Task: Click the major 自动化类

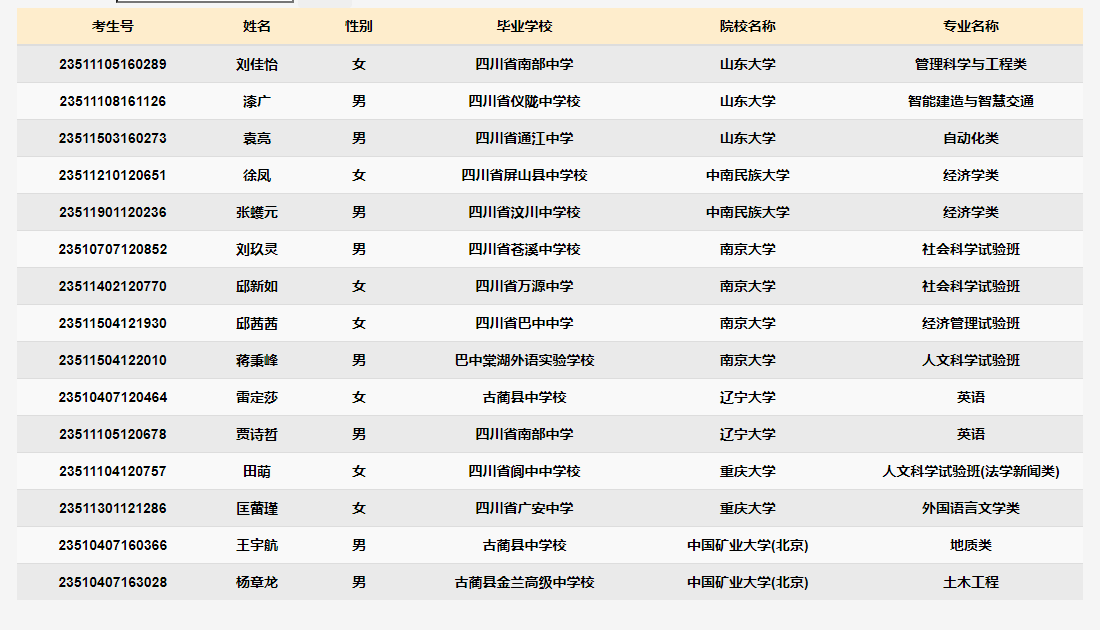Action: [x=971, y=139]
